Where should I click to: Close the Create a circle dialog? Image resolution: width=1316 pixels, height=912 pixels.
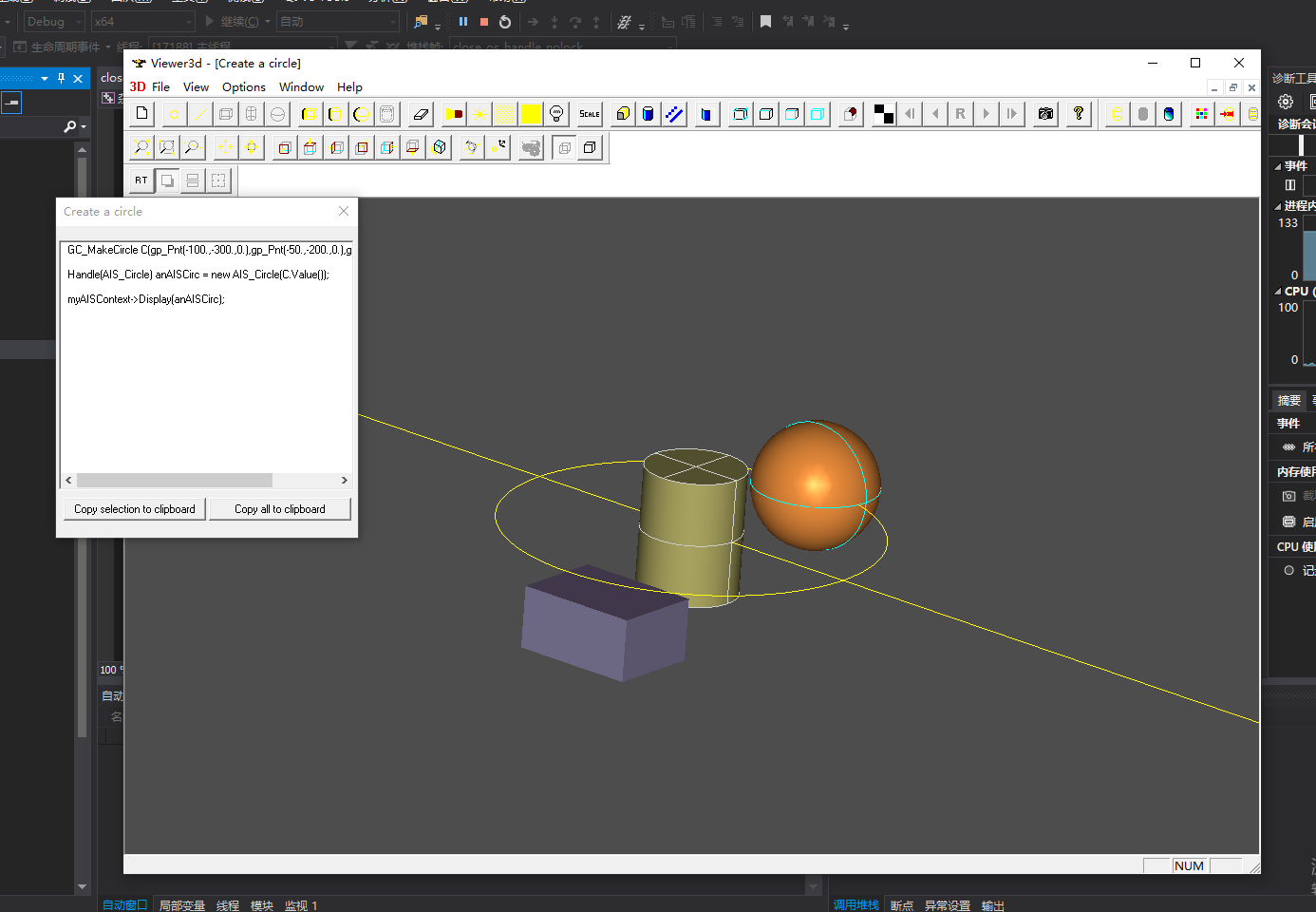coord(344,211)
